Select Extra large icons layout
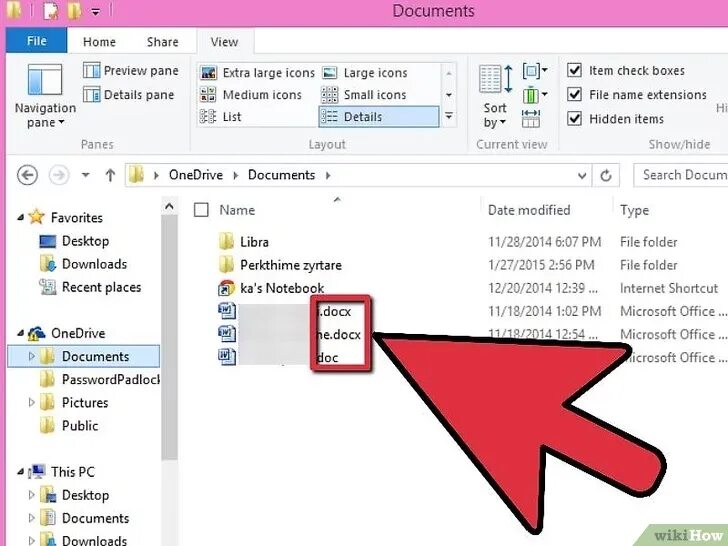This screenshot has height=546, width=728. (257, 73)
